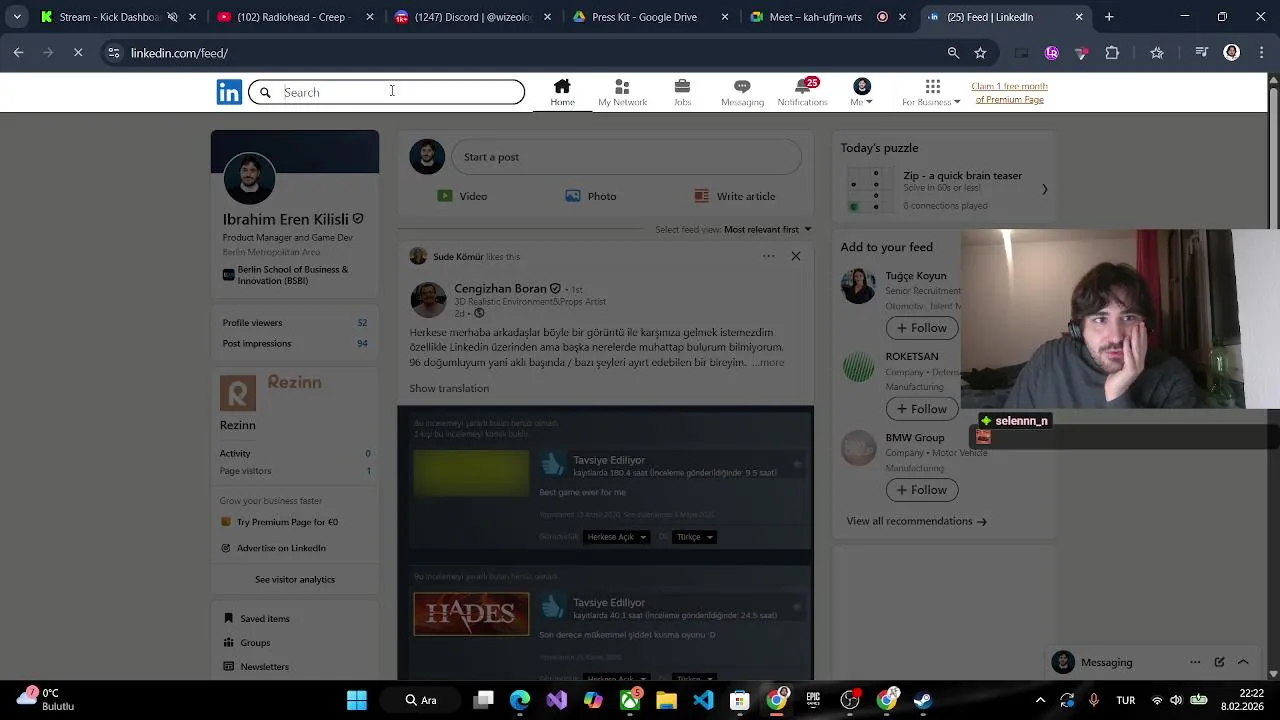
Task: Open File Explorer from taskbar
Action: tap(666, 700)
